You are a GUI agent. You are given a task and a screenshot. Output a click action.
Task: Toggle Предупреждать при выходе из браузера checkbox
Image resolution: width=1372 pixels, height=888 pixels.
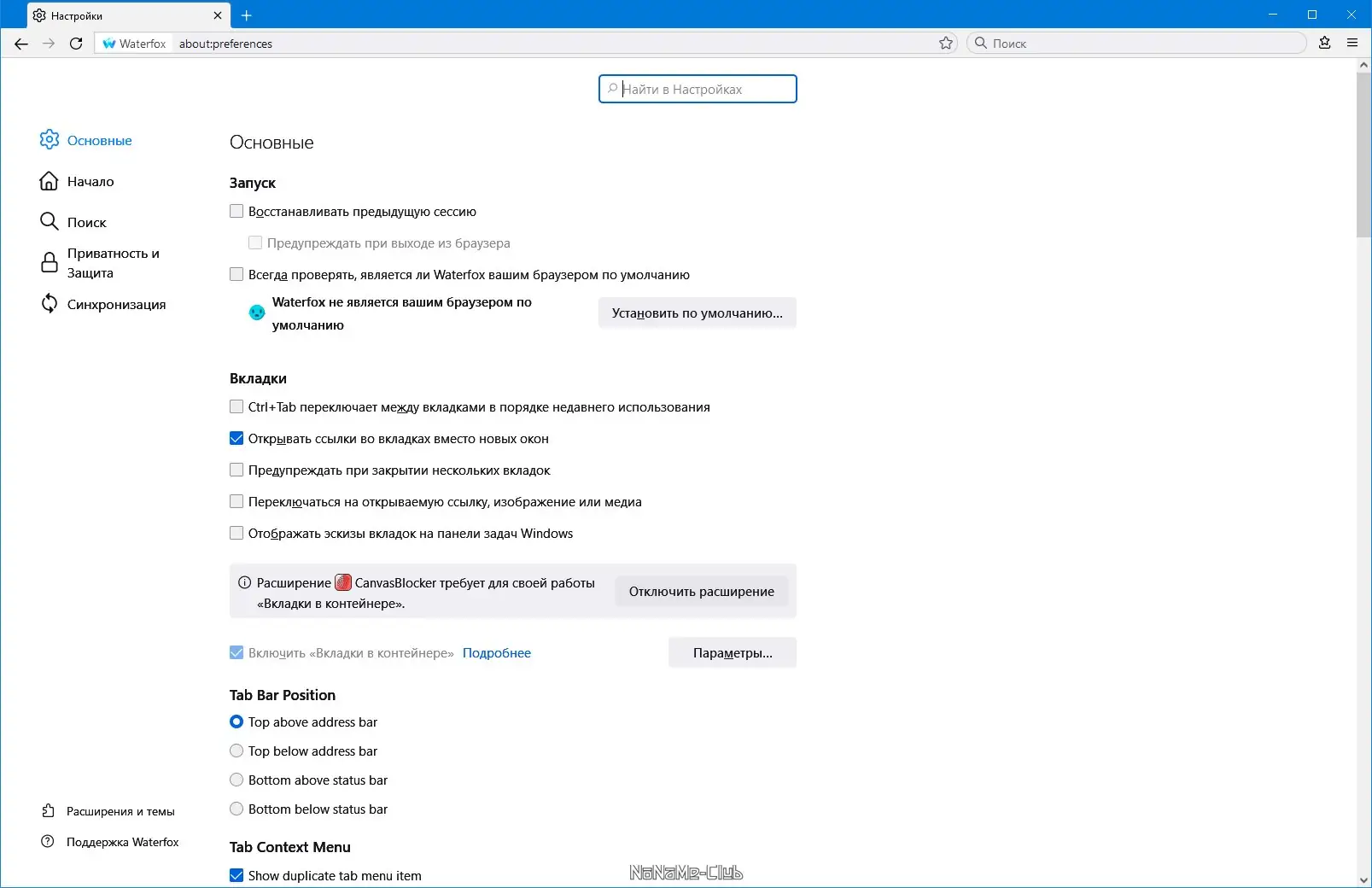pyautogui.click(x=255, y=242)
